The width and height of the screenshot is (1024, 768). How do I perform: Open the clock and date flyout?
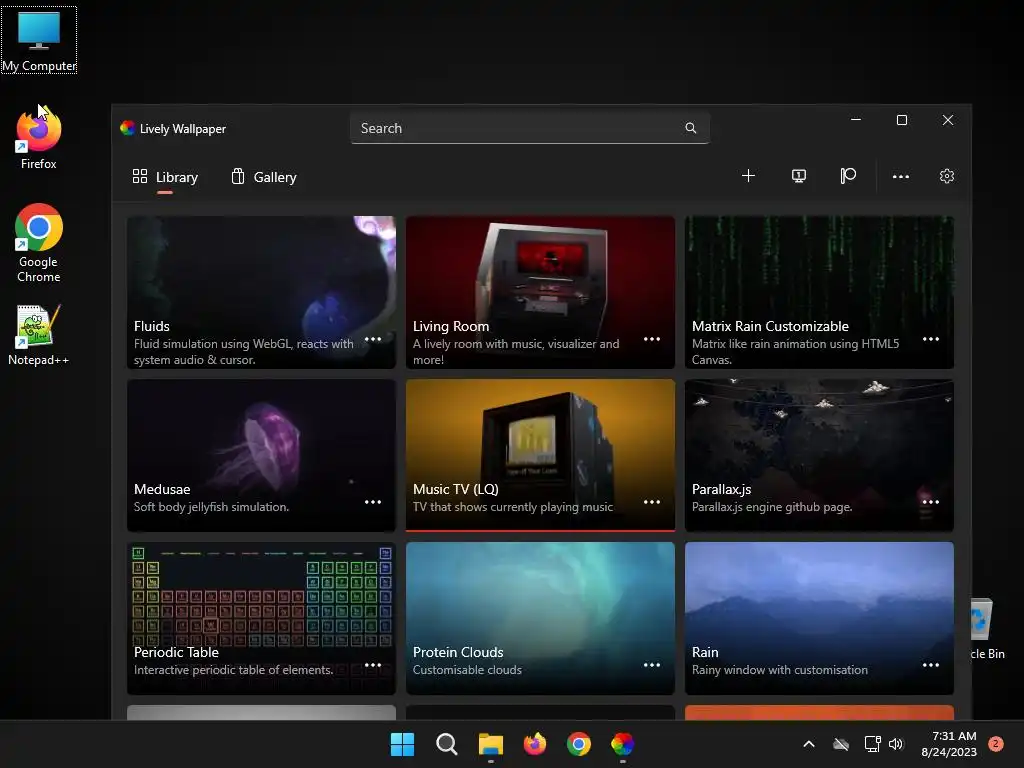(x=949, y=744)
